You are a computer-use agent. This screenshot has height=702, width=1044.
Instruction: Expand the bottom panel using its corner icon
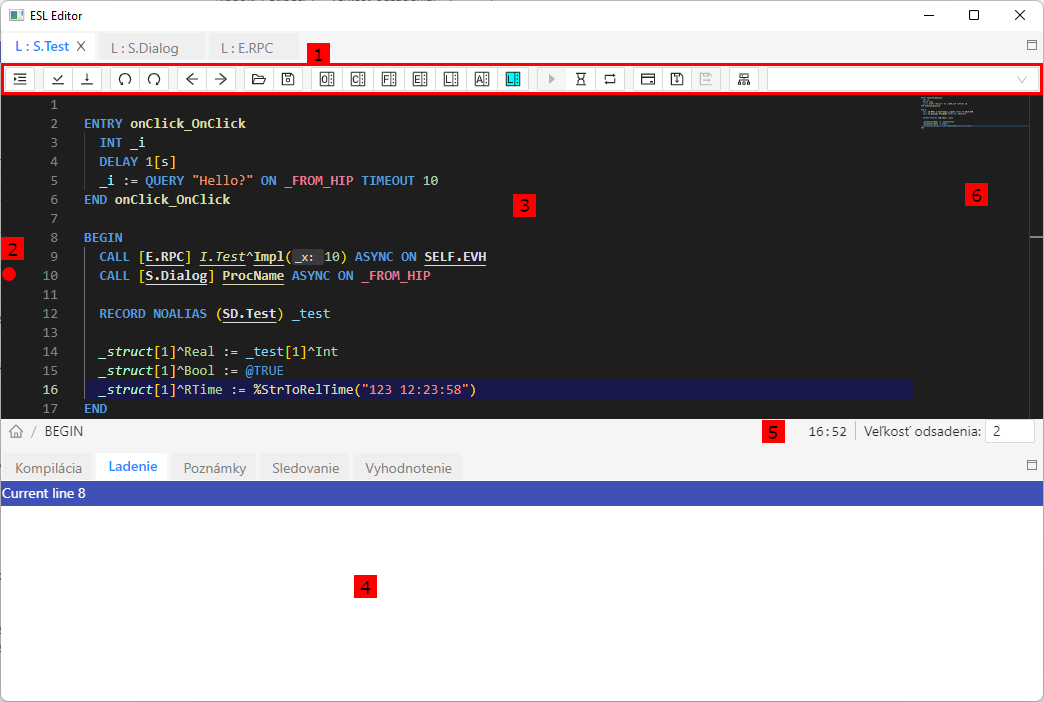(1032, 465)
